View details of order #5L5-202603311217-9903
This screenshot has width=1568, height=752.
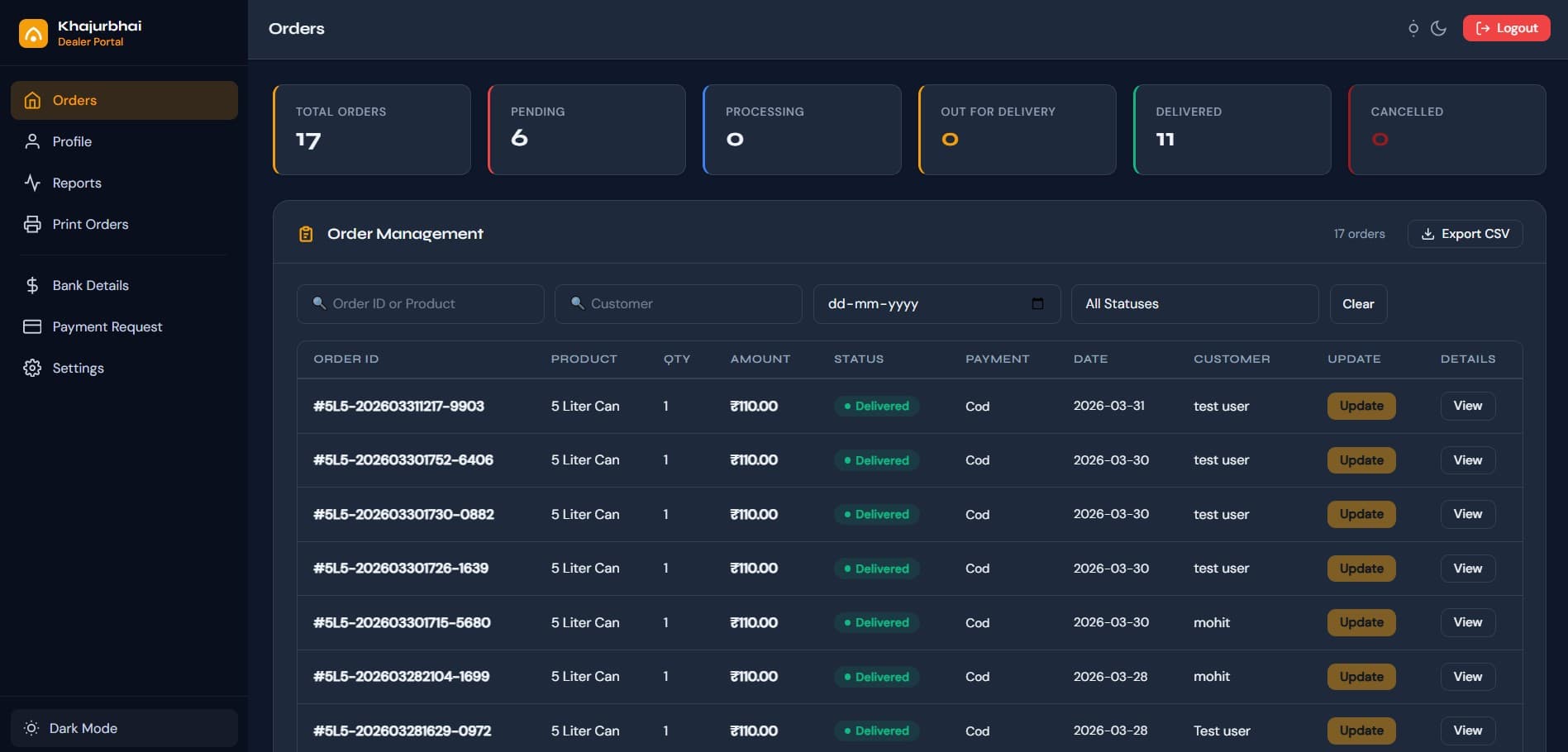point(1467,406)
